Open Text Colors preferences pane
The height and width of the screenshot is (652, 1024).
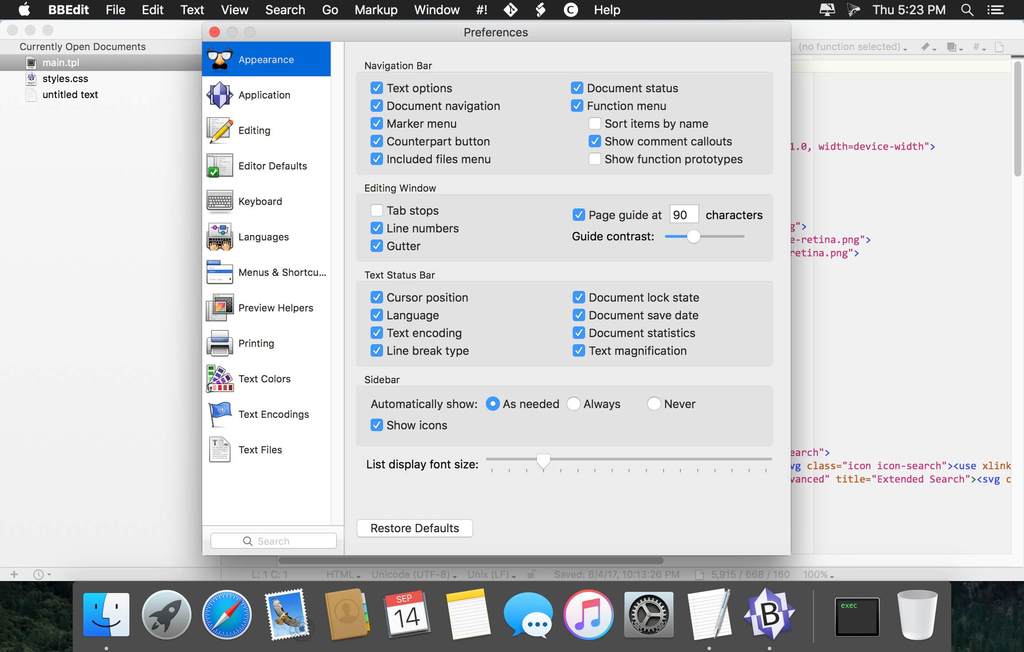click(220, 379)
